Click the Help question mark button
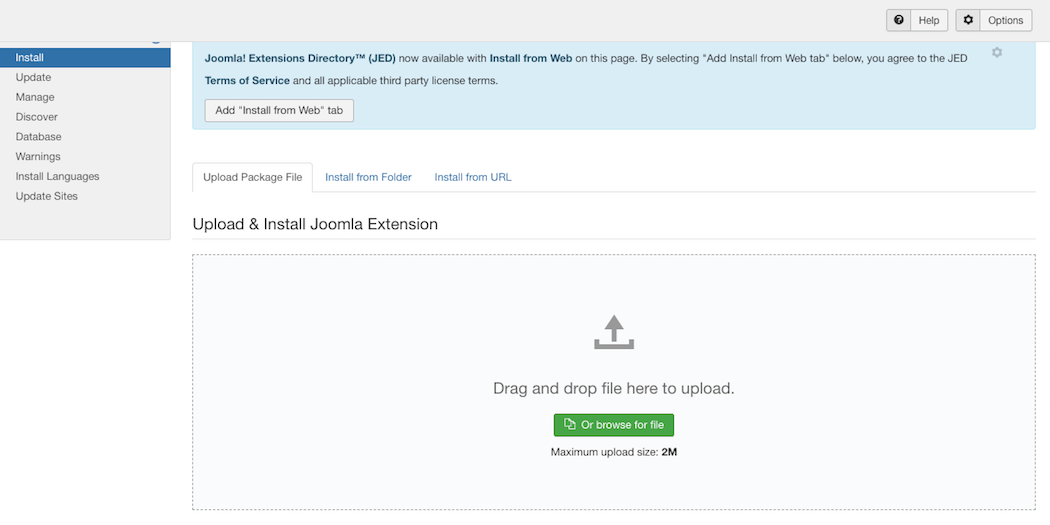This screenshot has height=525, width=1050. (916, 20)
